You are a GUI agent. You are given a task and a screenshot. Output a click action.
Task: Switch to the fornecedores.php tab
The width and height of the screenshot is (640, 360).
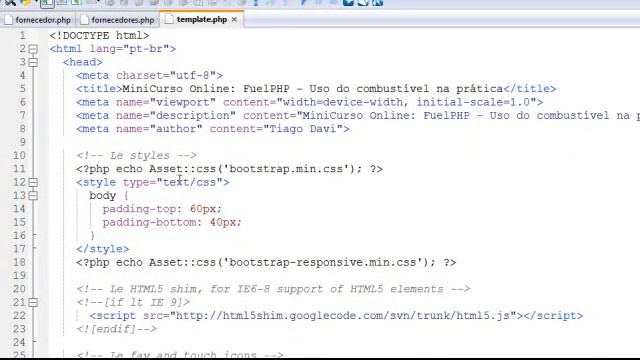point(118,20)
